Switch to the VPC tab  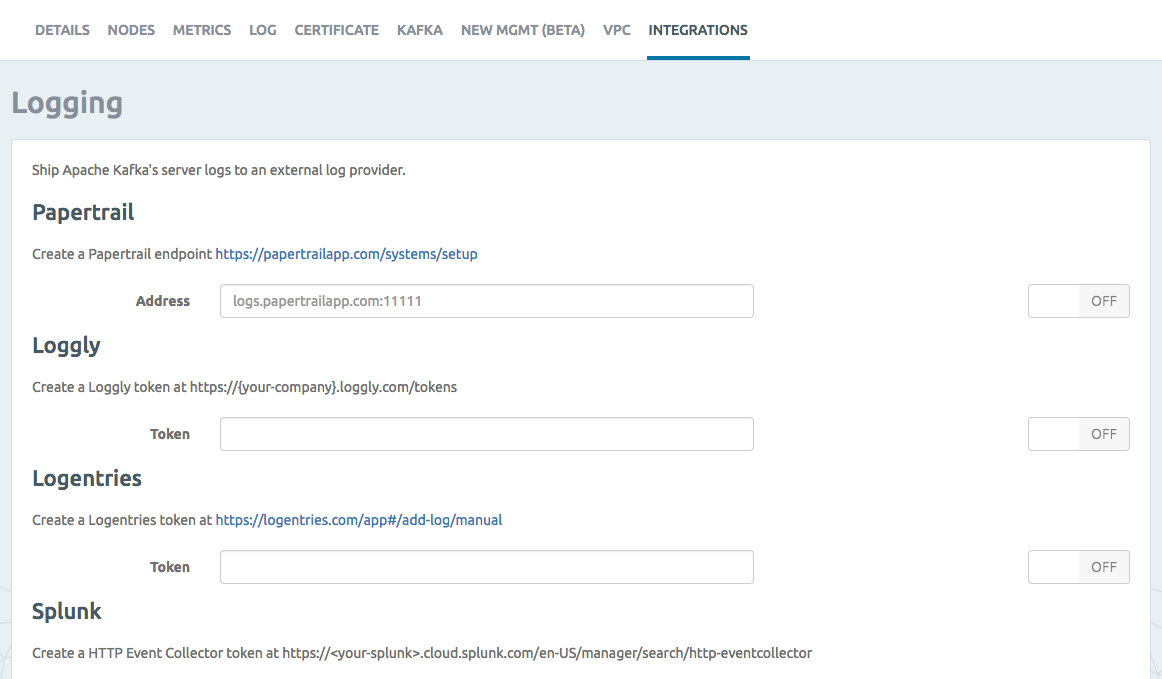click(617, 30)
